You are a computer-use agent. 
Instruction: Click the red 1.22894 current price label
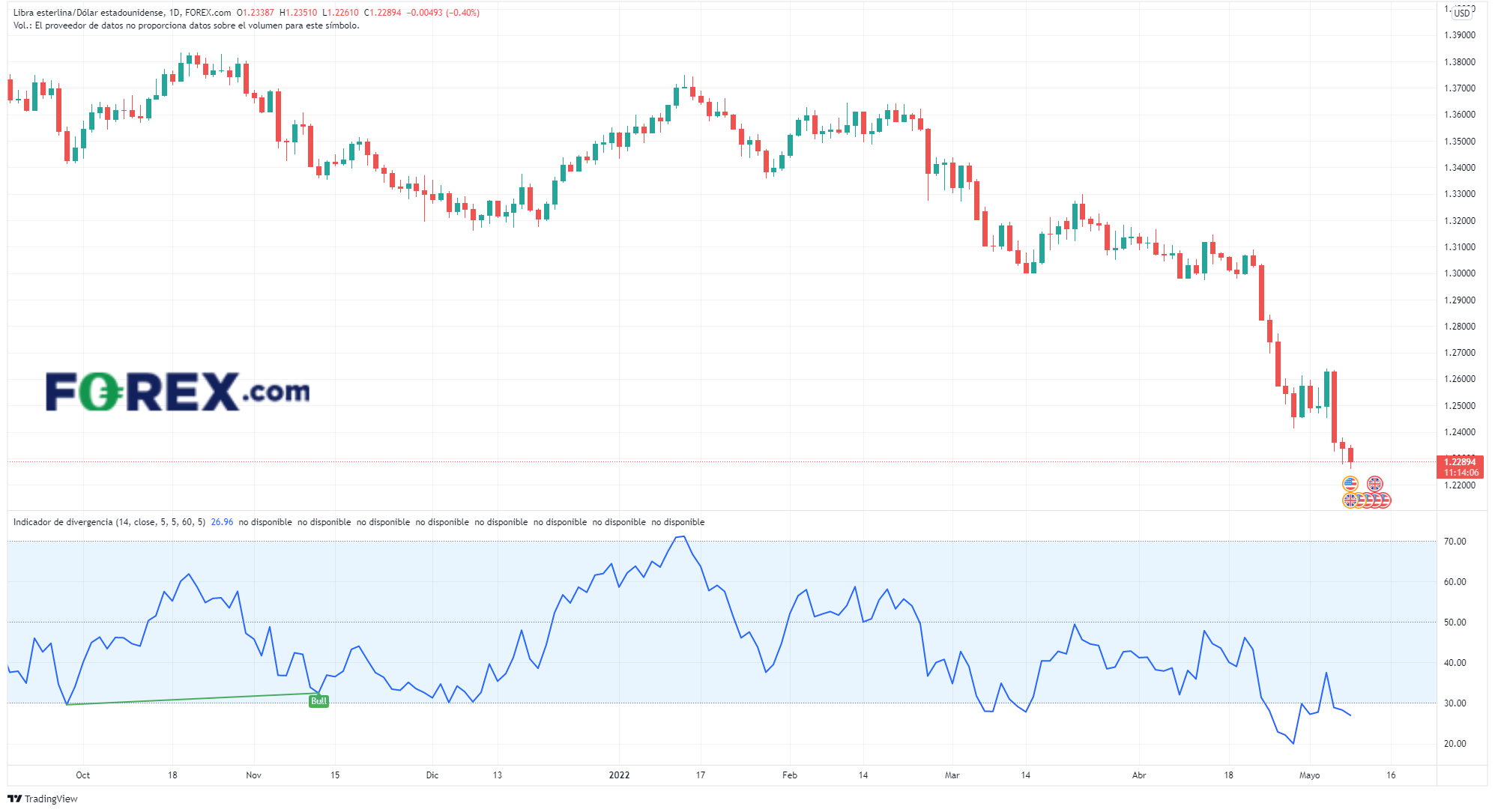tap(1460, 462)
